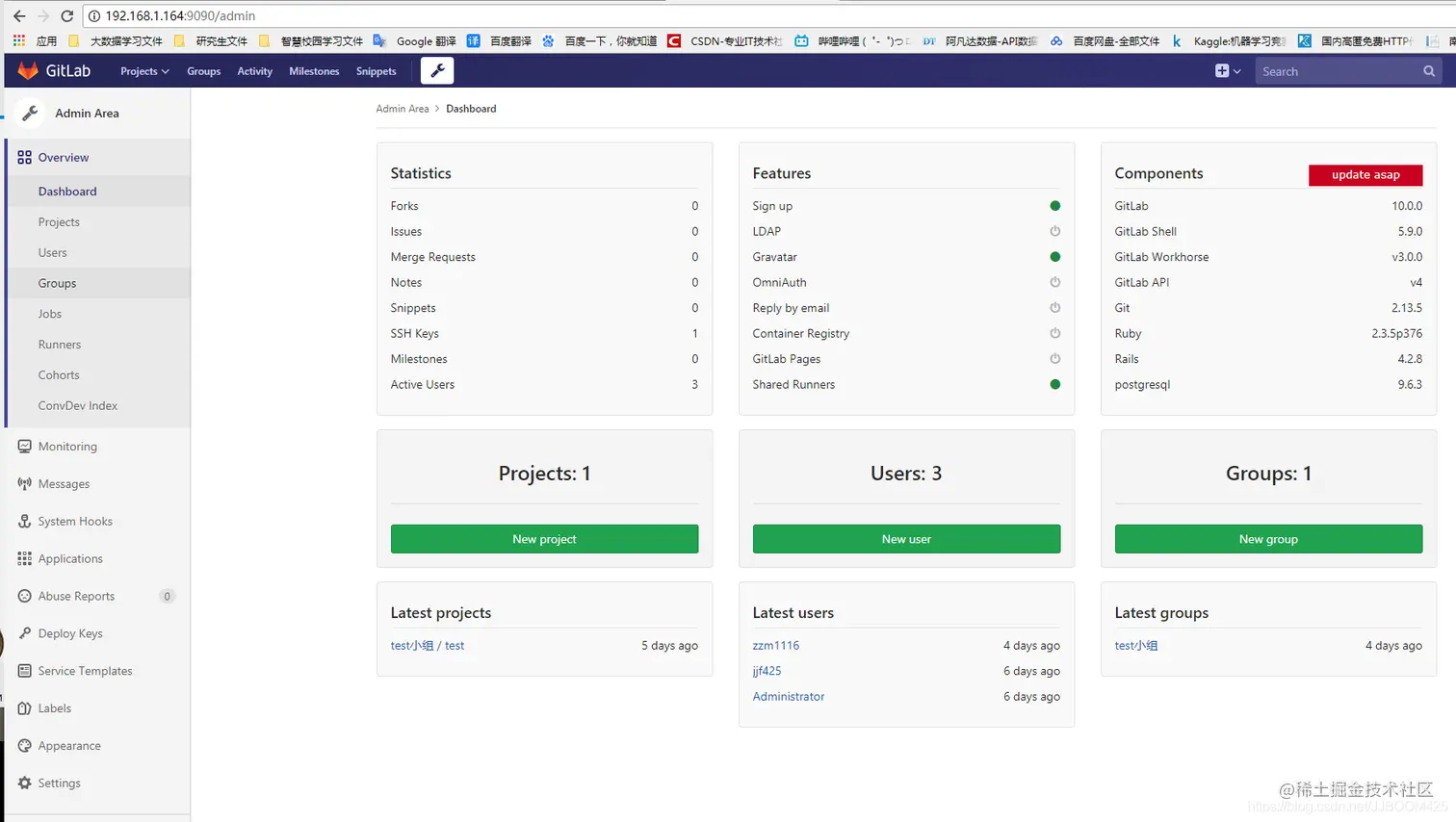This screenshot has width=1456, height=822.
Task: Click the Appearance palette icon
Action: [x=25, y=745]
